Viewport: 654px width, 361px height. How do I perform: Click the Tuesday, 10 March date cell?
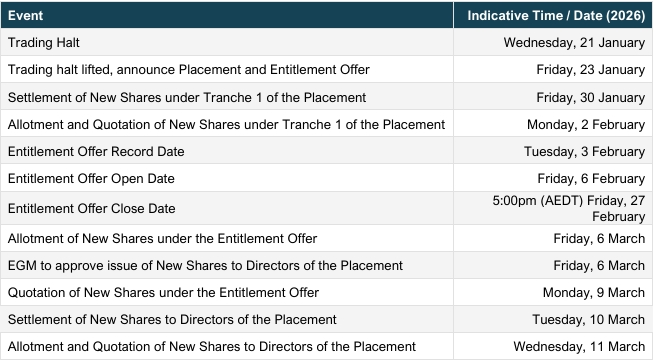tap(553, 319)
